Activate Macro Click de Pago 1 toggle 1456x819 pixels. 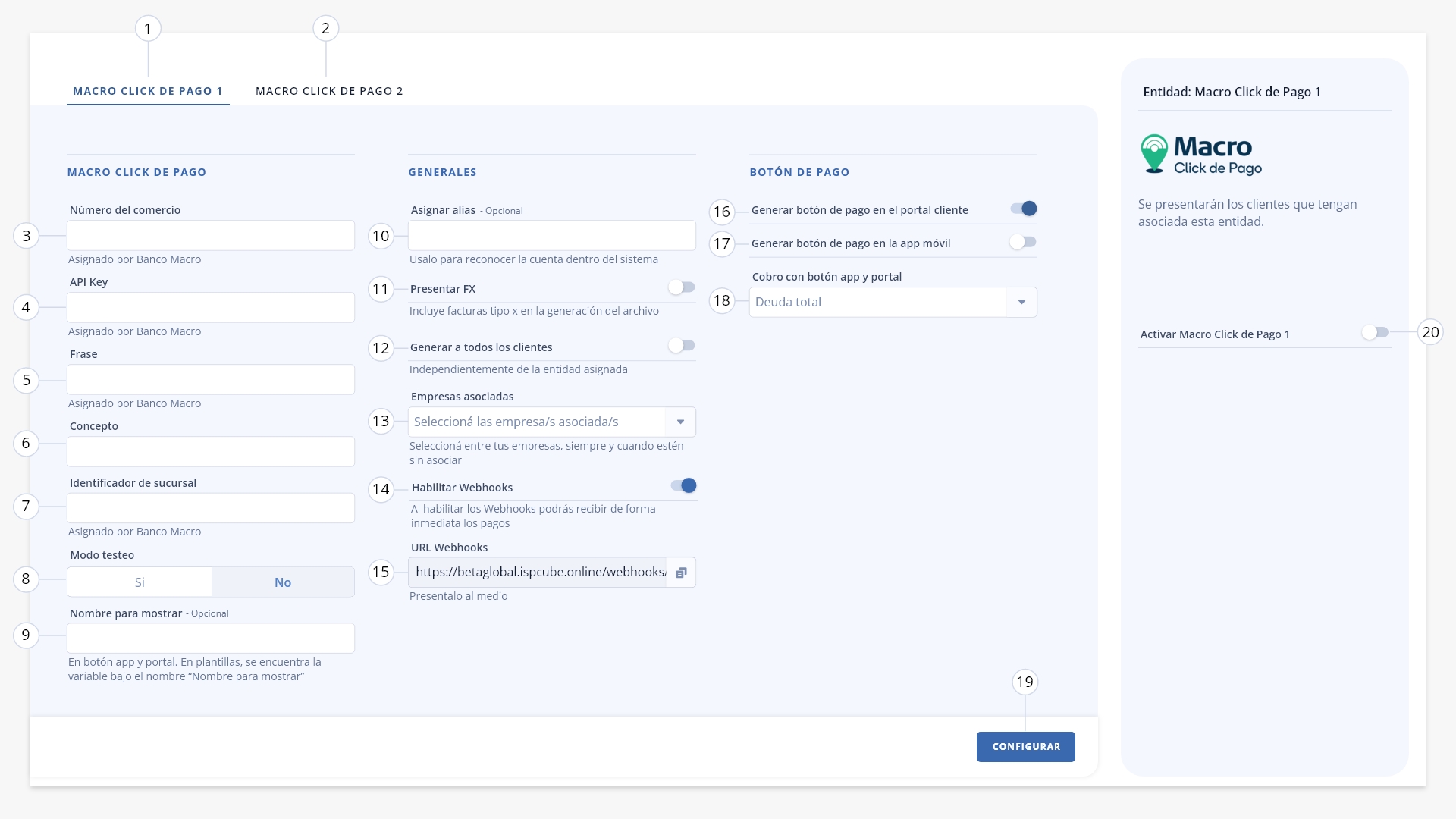(1375, 332)
